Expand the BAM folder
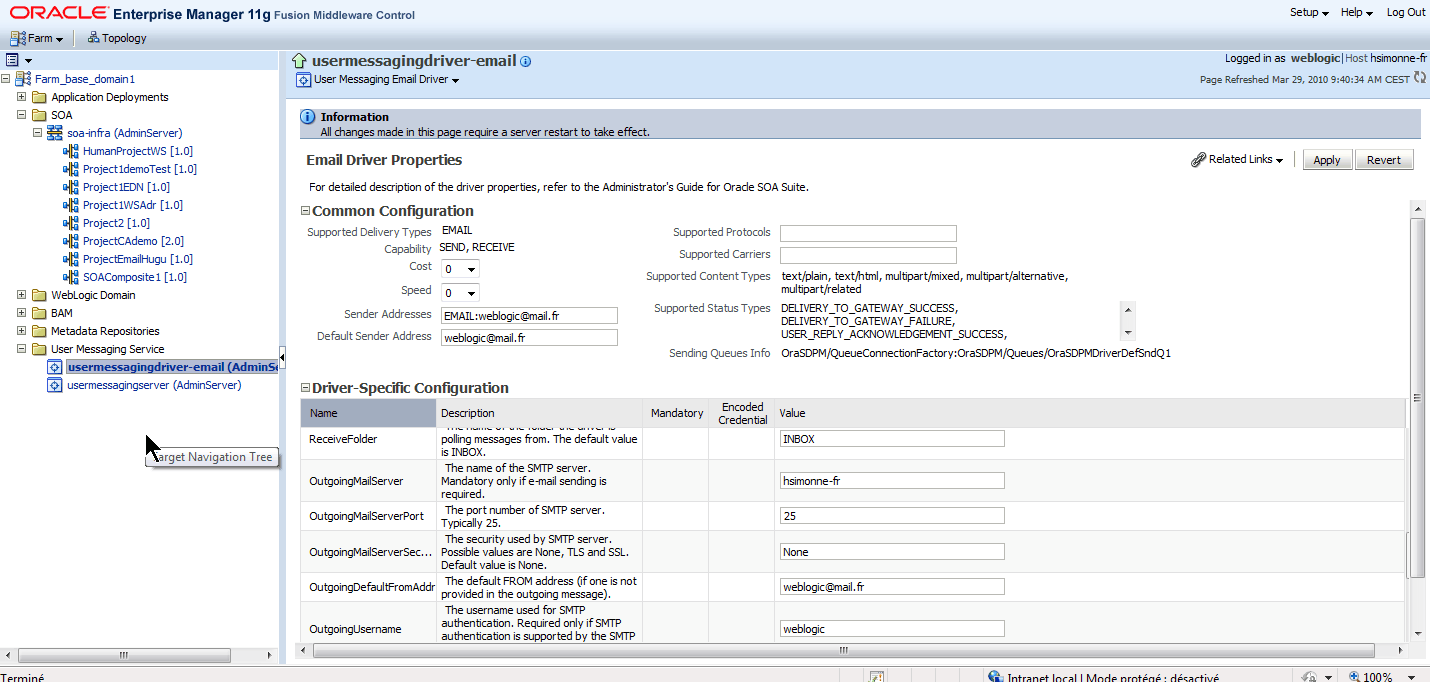Screen dimensions: 1430x682 point(22,313)
